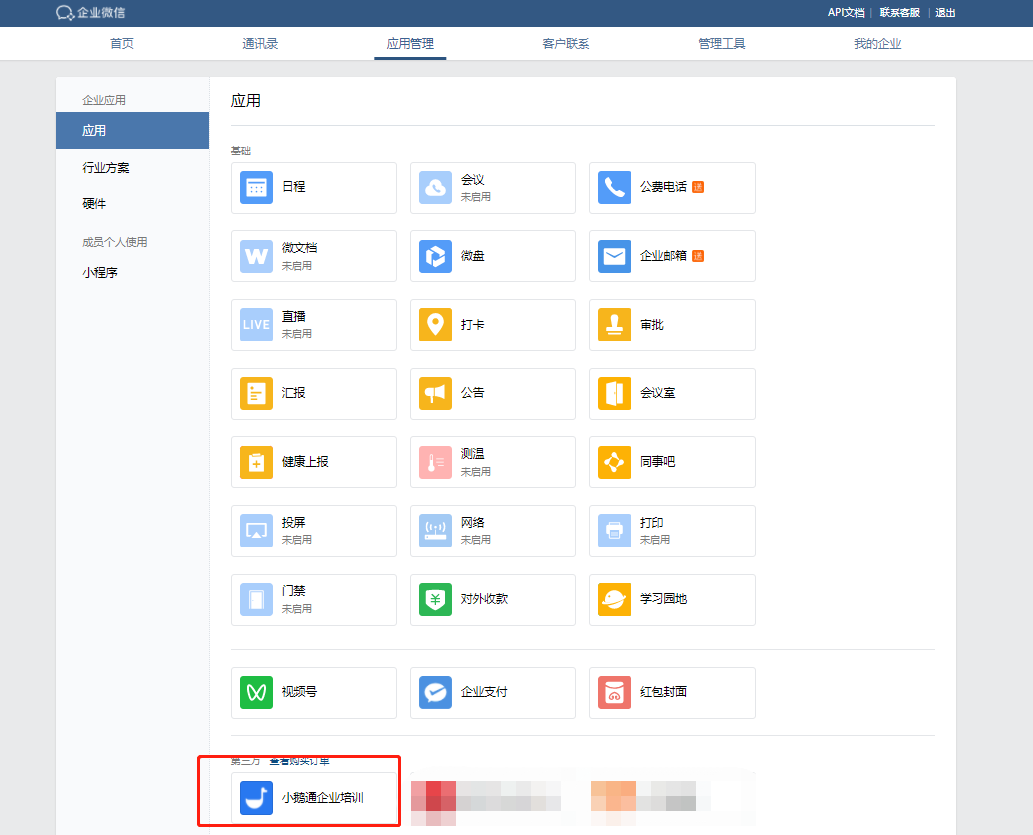
Task: Go to the 首页 tab
Action: pos(122,43)
